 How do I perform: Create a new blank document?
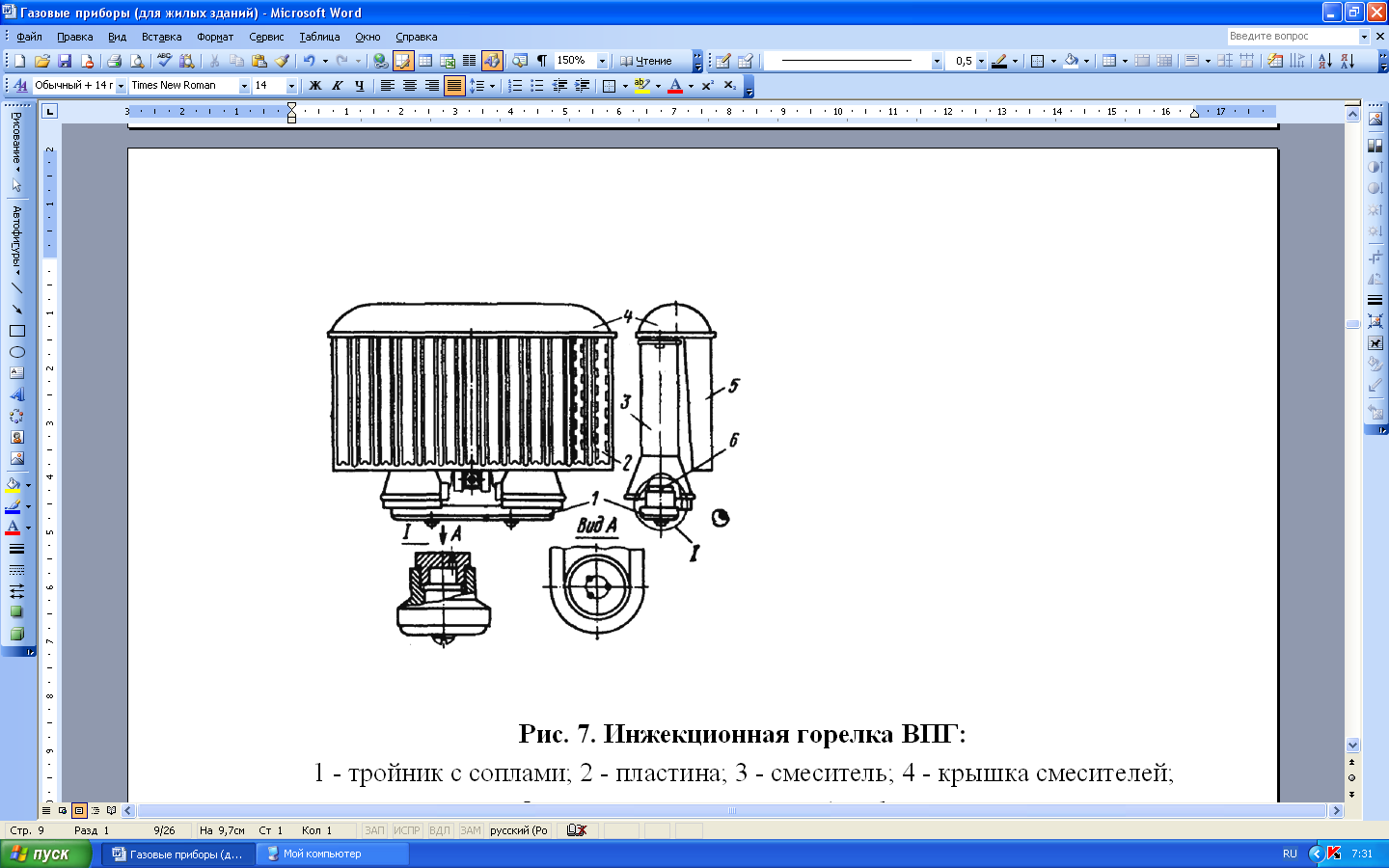pos(20,61)
